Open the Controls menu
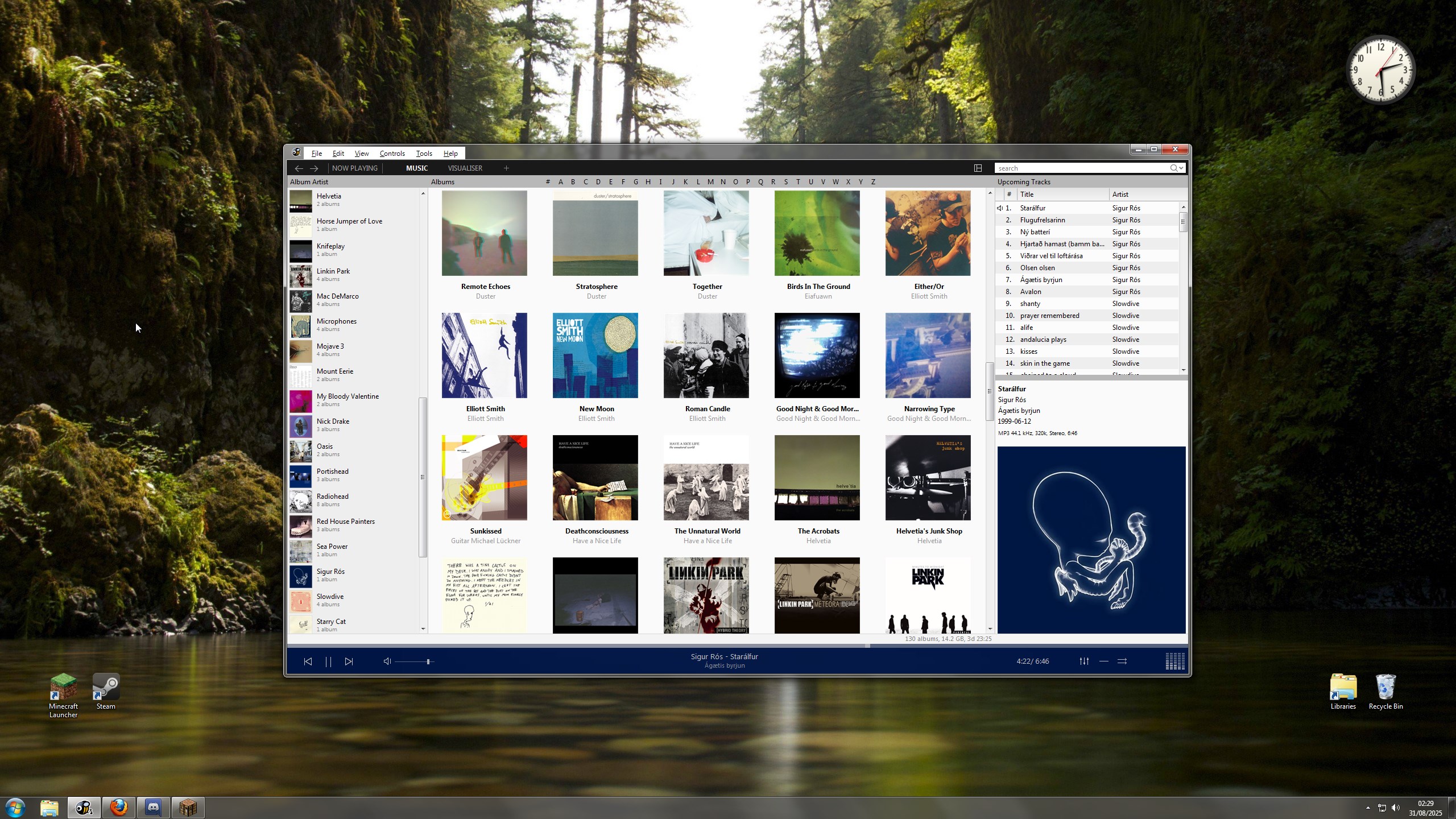Viewport: 1456px width, 819px height. pyautogui.click(x=392, y=154)
